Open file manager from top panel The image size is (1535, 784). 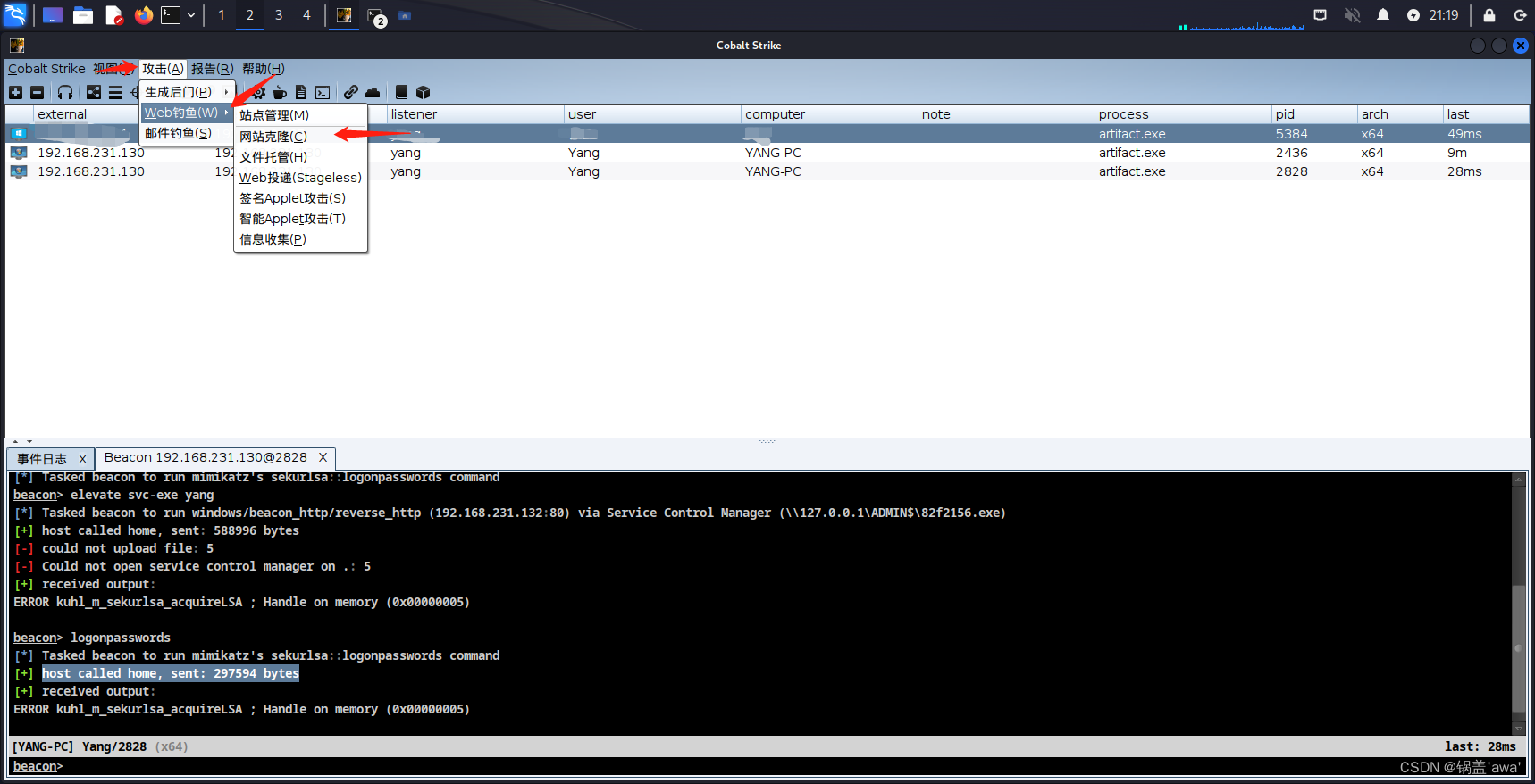(x=83, y=15)
